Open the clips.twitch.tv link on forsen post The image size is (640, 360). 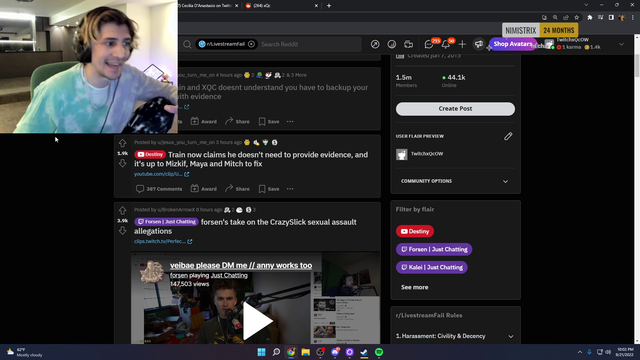click(x=163, y=241)
